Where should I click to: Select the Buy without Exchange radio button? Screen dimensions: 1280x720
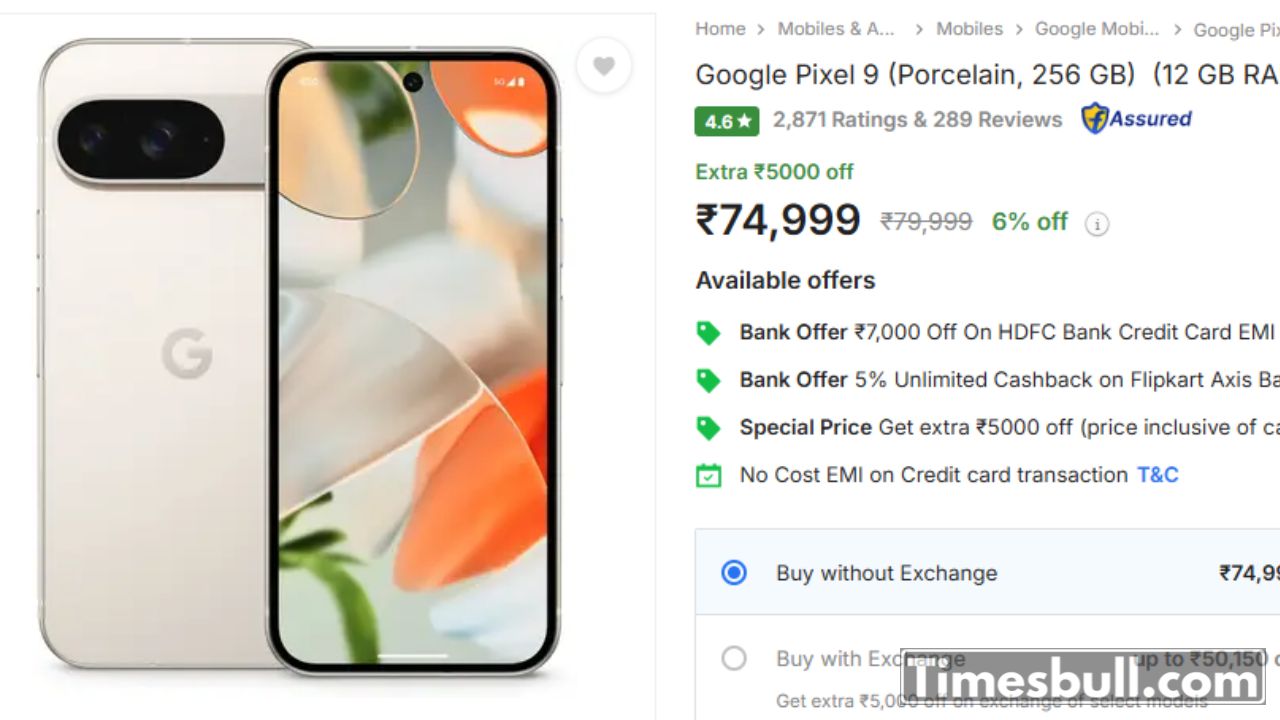coord(734,573)
